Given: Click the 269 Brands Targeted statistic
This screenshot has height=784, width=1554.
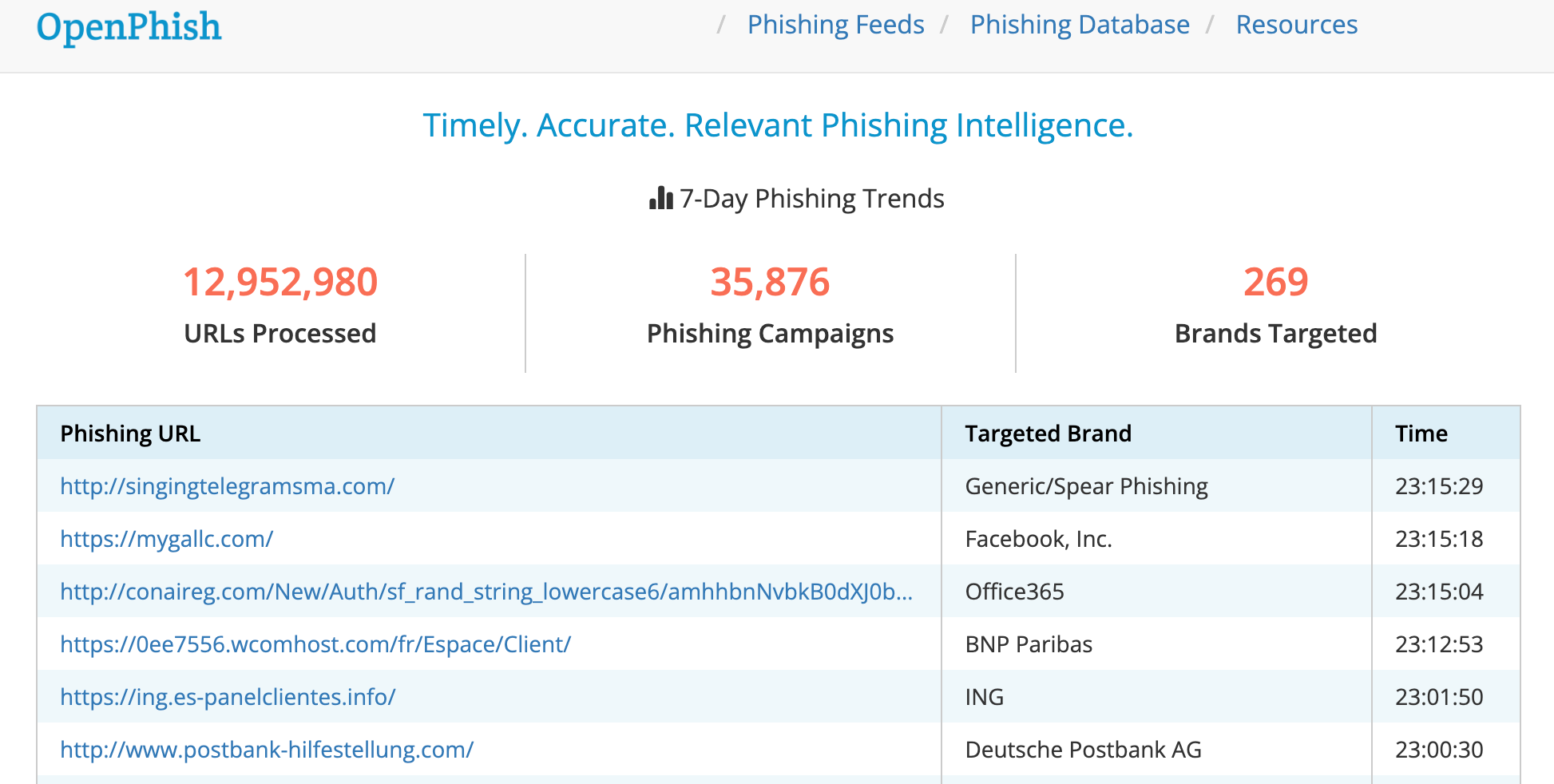Looking at the screenshot, I should click(x=1275, y=282).
